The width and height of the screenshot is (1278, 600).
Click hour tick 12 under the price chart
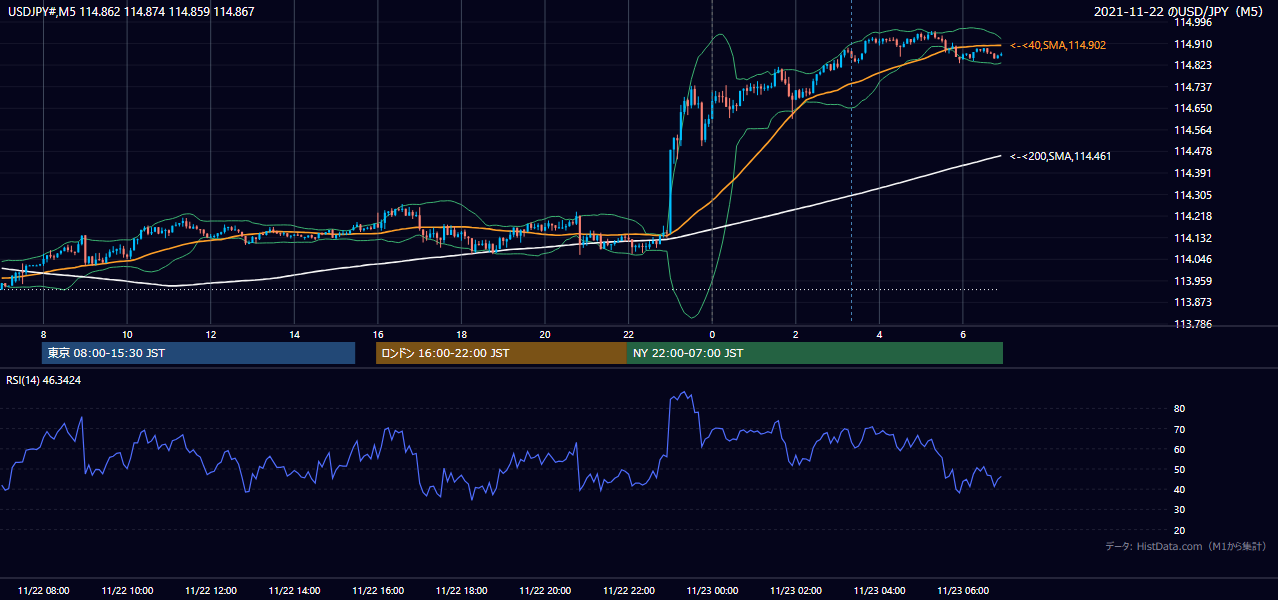click(x=211, y=334)
